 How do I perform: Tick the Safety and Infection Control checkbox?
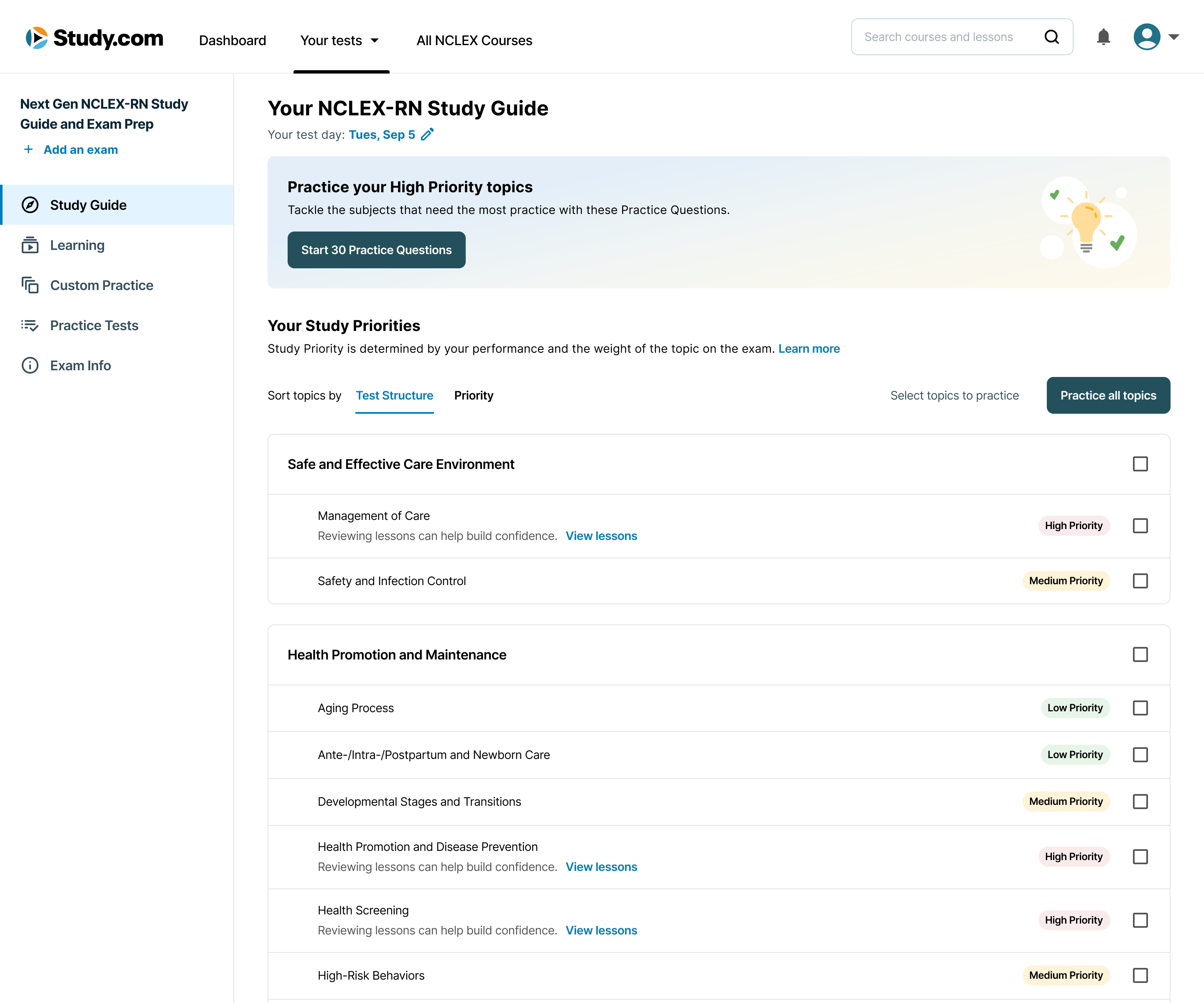1140,580
